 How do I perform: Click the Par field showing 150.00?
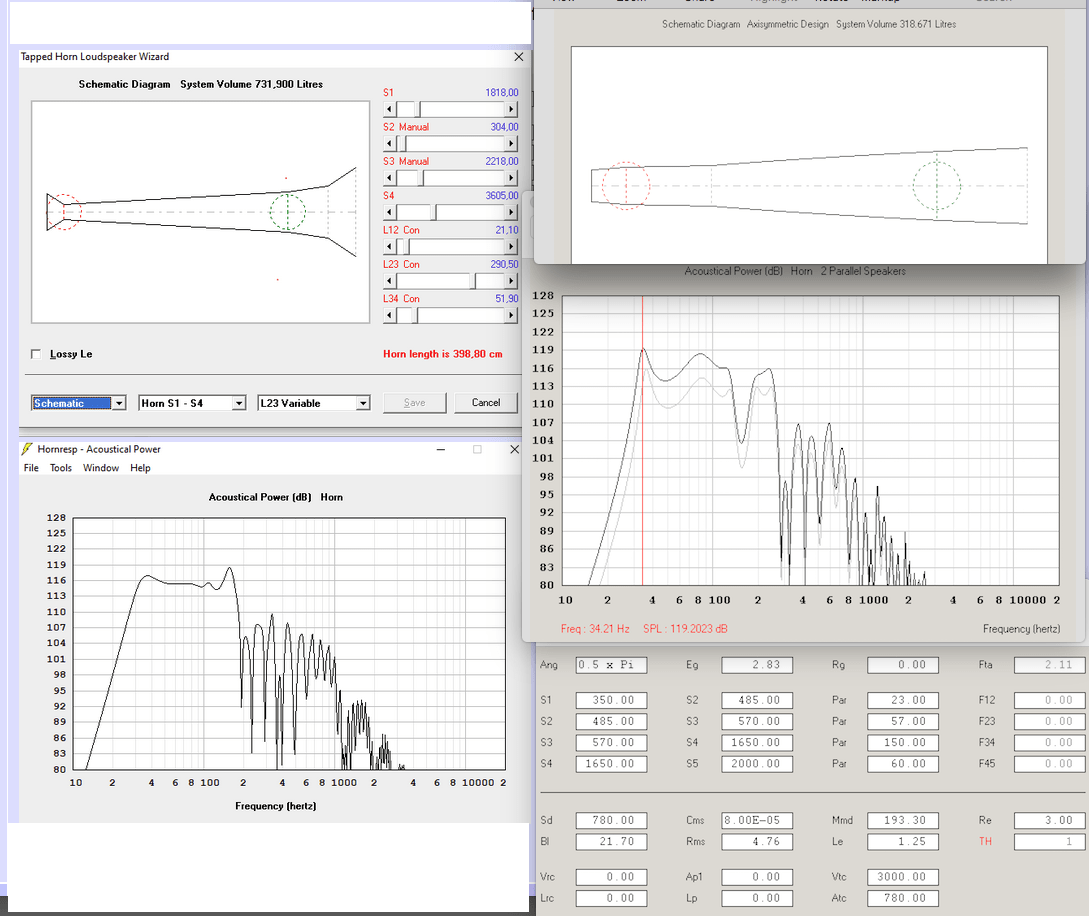(903, 743)
